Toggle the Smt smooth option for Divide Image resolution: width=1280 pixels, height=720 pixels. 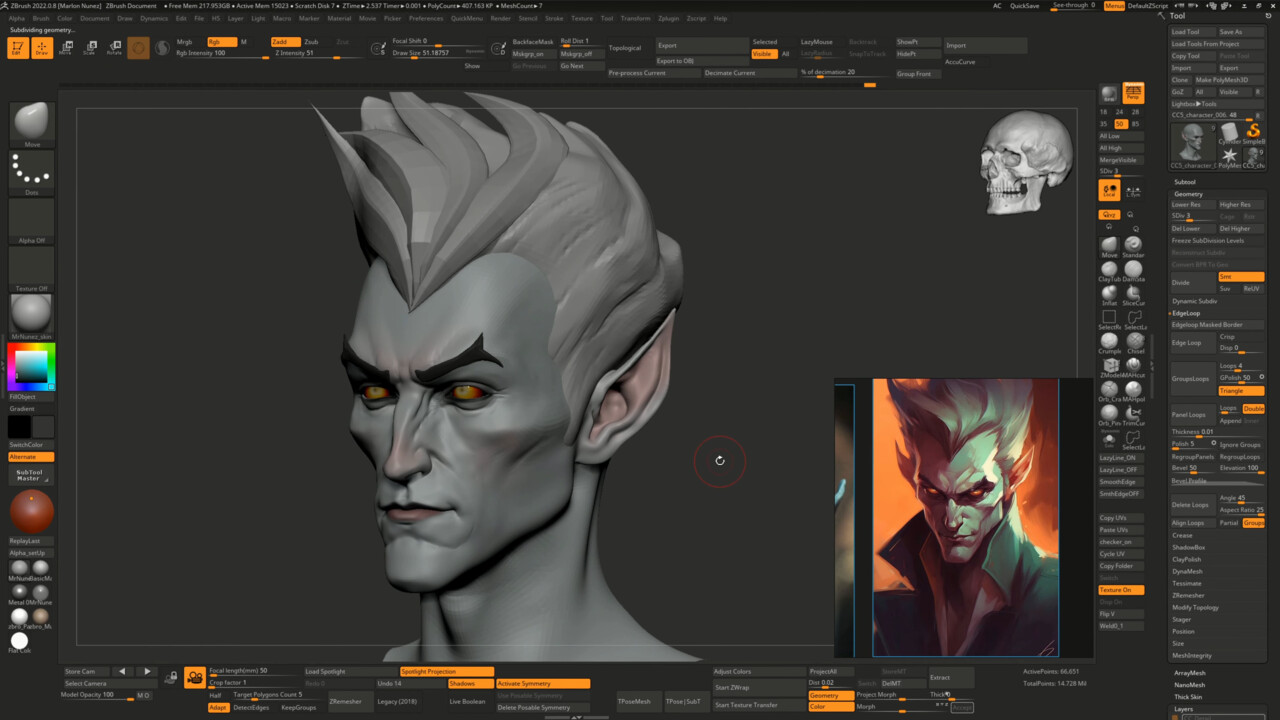point(1240,277)
